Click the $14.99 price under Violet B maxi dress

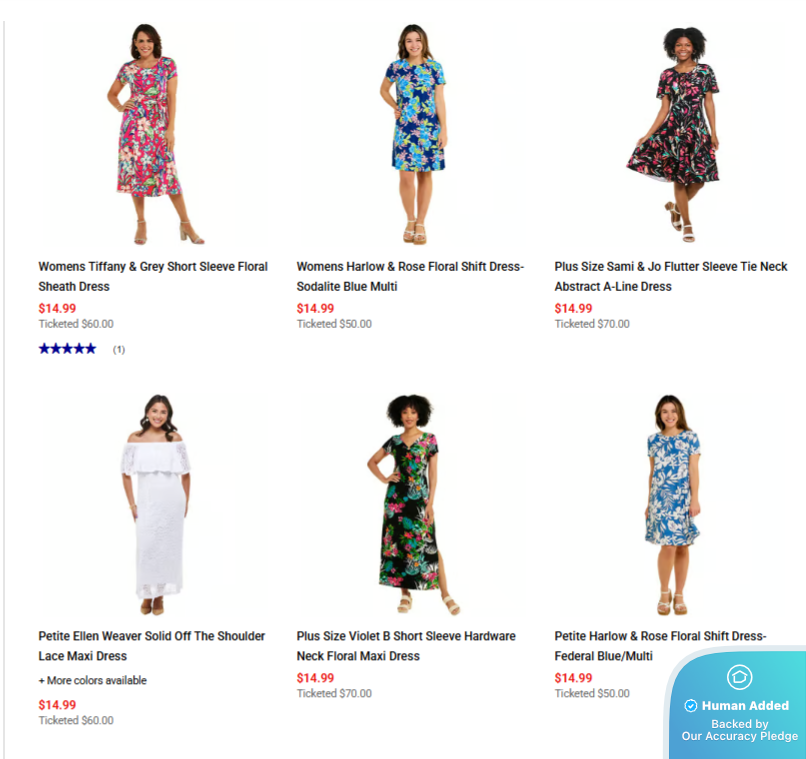click(315, 678)
